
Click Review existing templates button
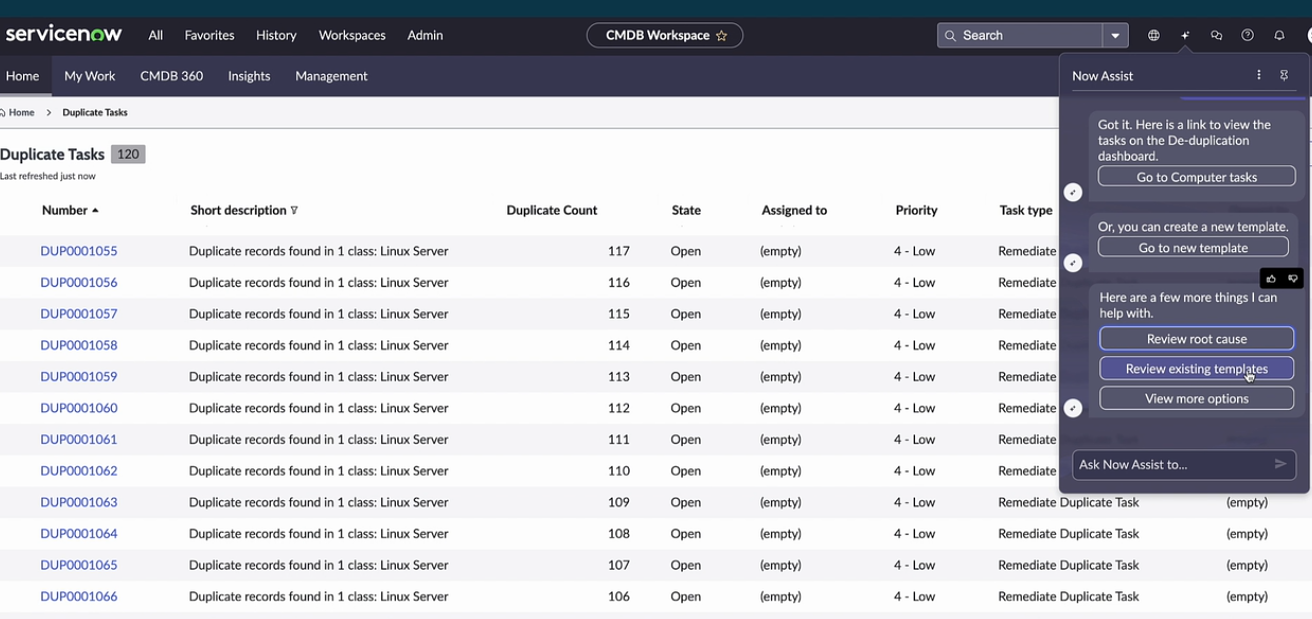1197,369
